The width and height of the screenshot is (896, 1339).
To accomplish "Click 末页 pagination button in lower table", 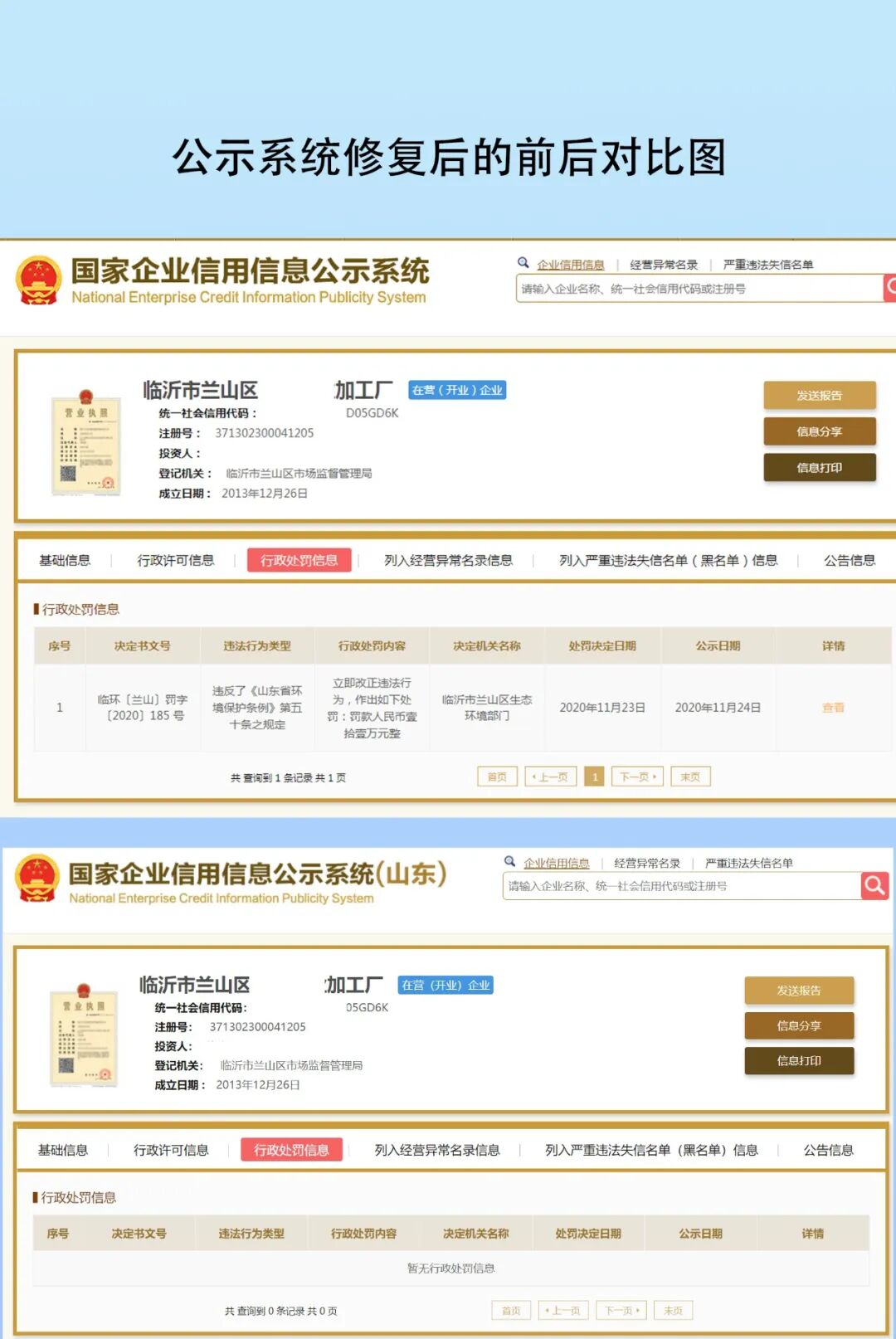I will 673,1311.
